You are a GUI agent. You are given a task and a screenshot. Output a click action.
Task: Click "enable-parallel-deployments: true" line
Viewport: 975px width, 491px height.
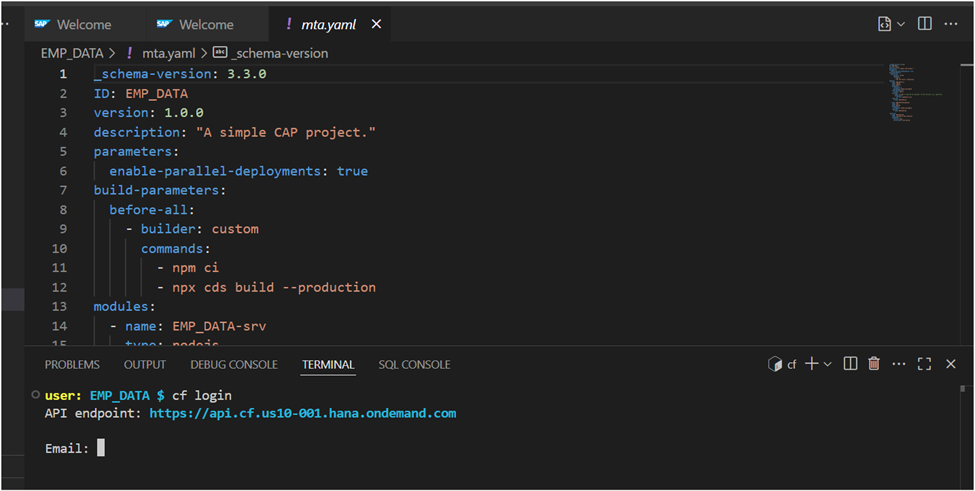coord(239,171)
